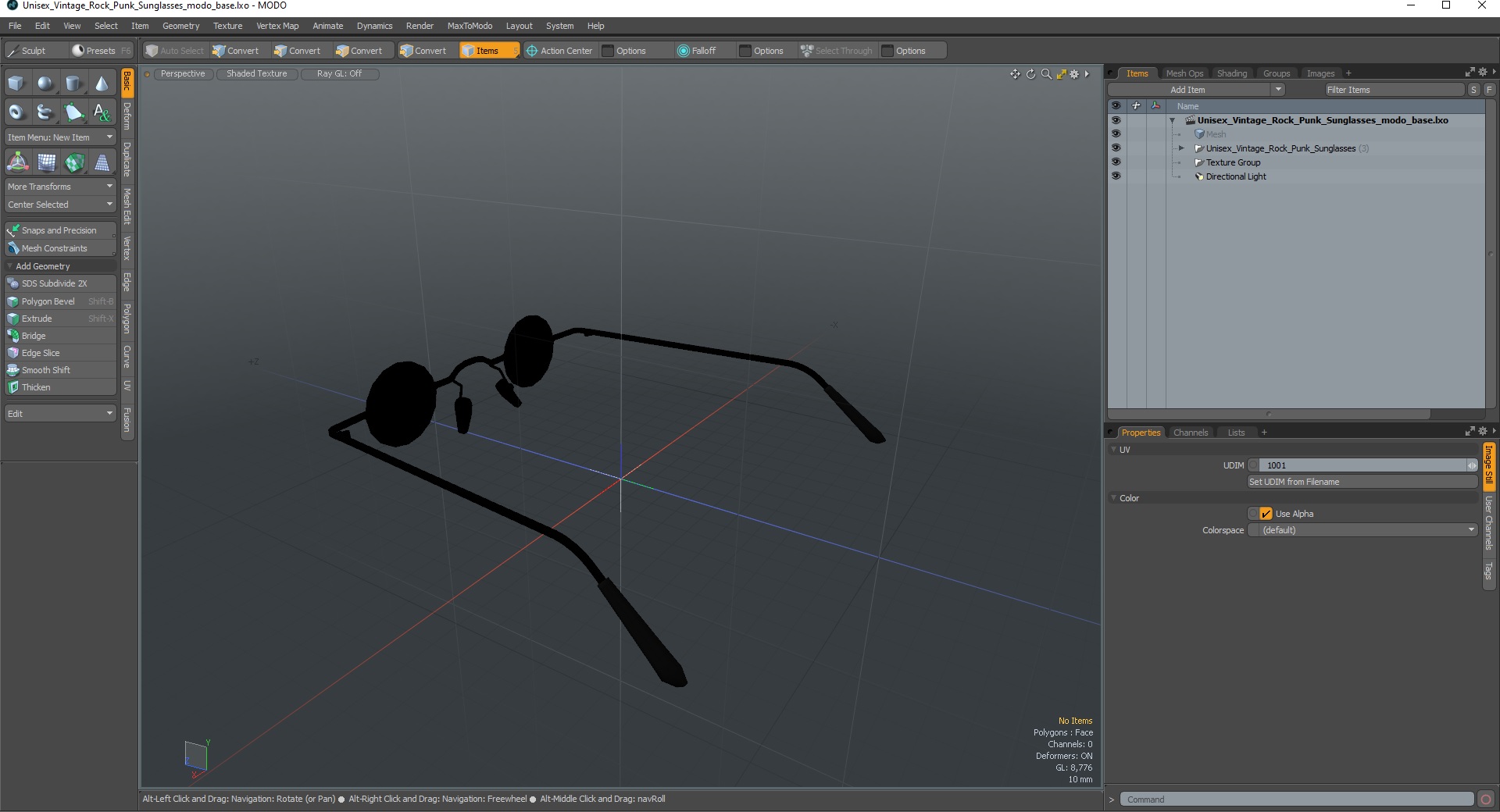Toggle Select Through option

(837, 51)
